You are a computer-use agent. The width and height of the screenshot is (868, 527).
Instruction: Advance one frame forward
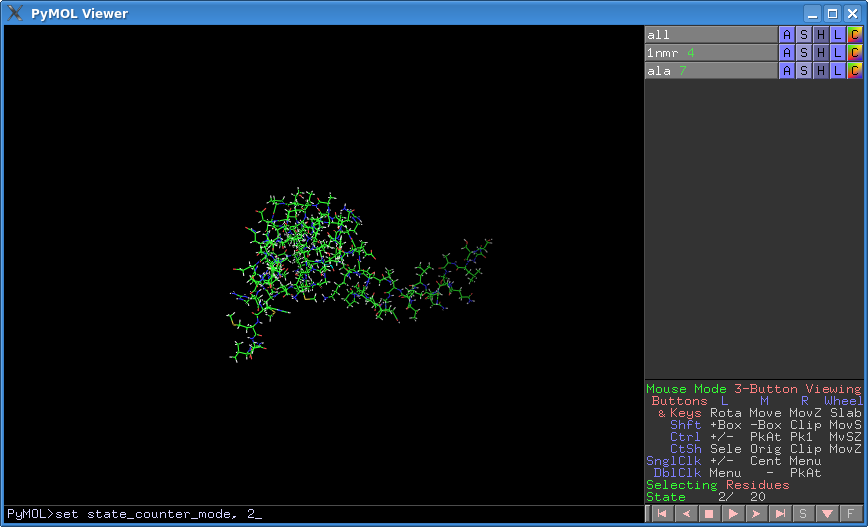756,514
